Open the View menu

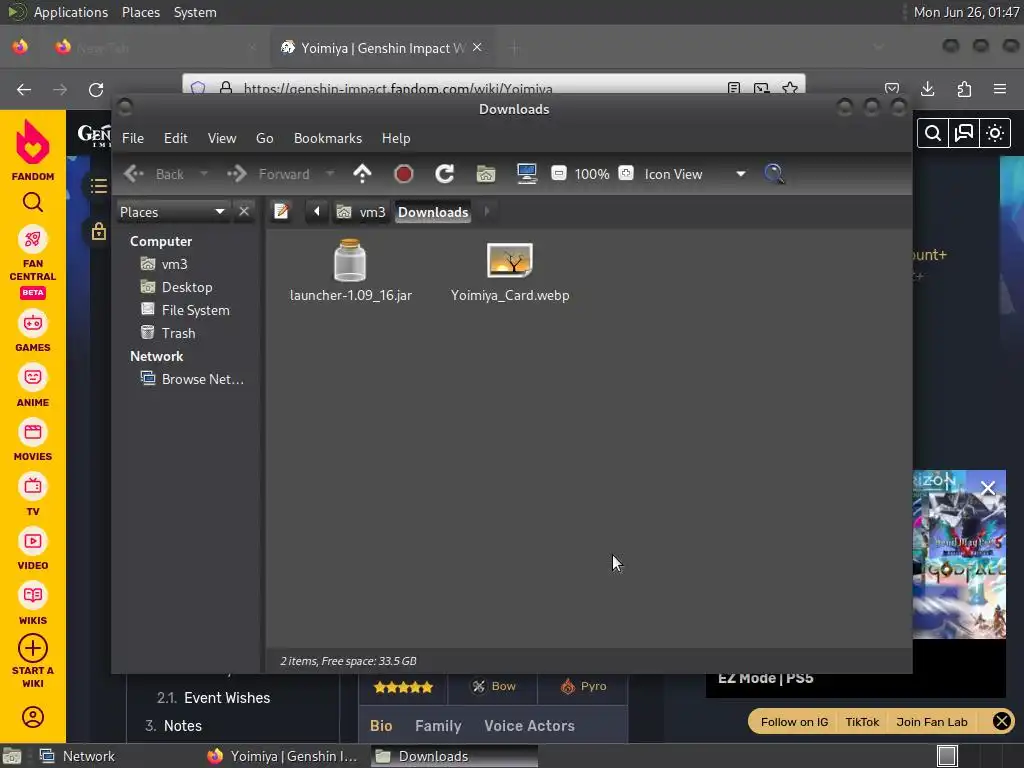click(222, 138)
